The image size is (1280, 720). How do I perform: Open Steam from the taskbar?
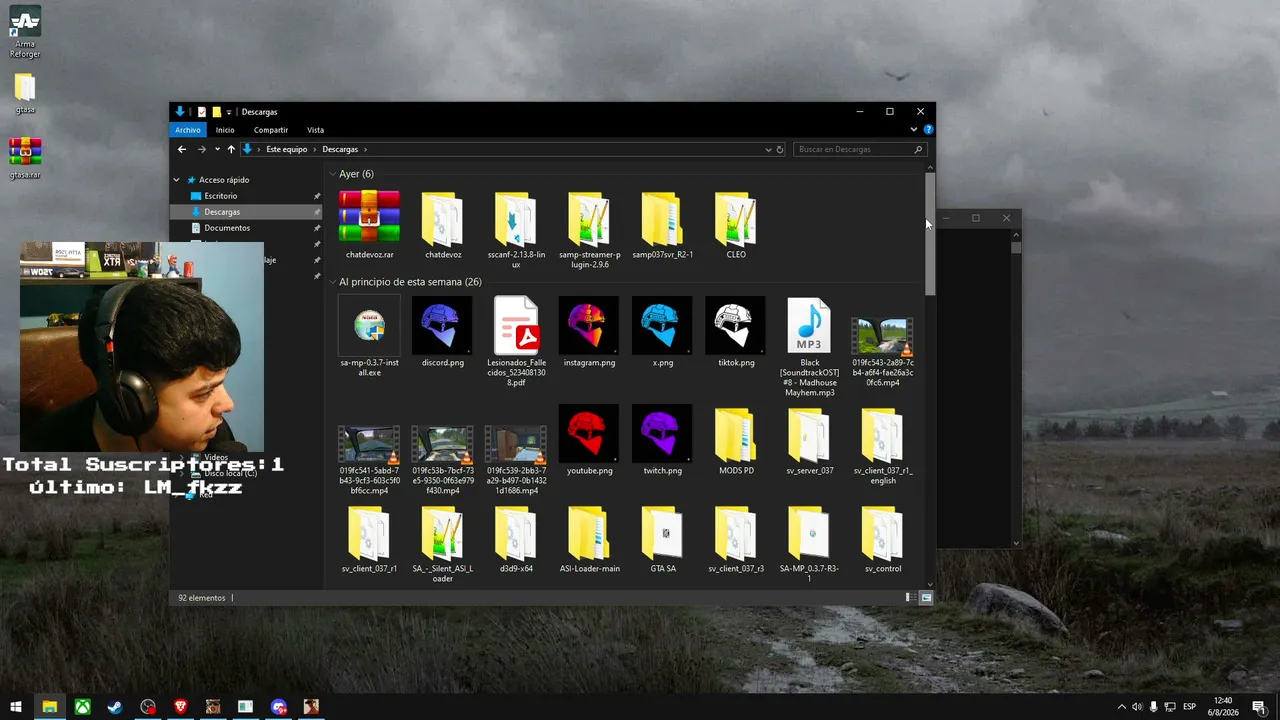coord(115,707)
